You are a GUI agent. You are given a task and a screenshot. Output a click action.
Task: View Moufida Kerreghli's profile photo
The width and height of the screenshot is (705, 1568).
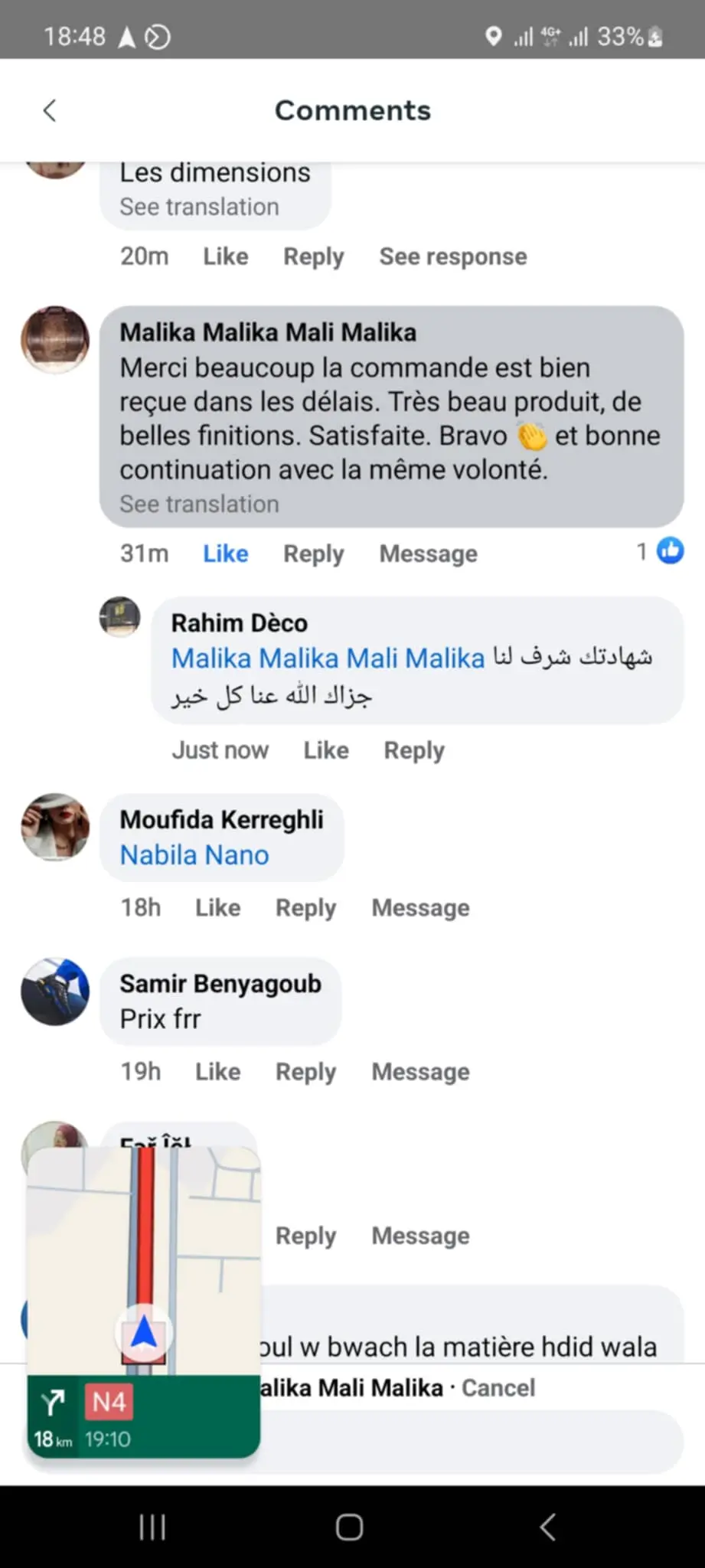point(55,827)
